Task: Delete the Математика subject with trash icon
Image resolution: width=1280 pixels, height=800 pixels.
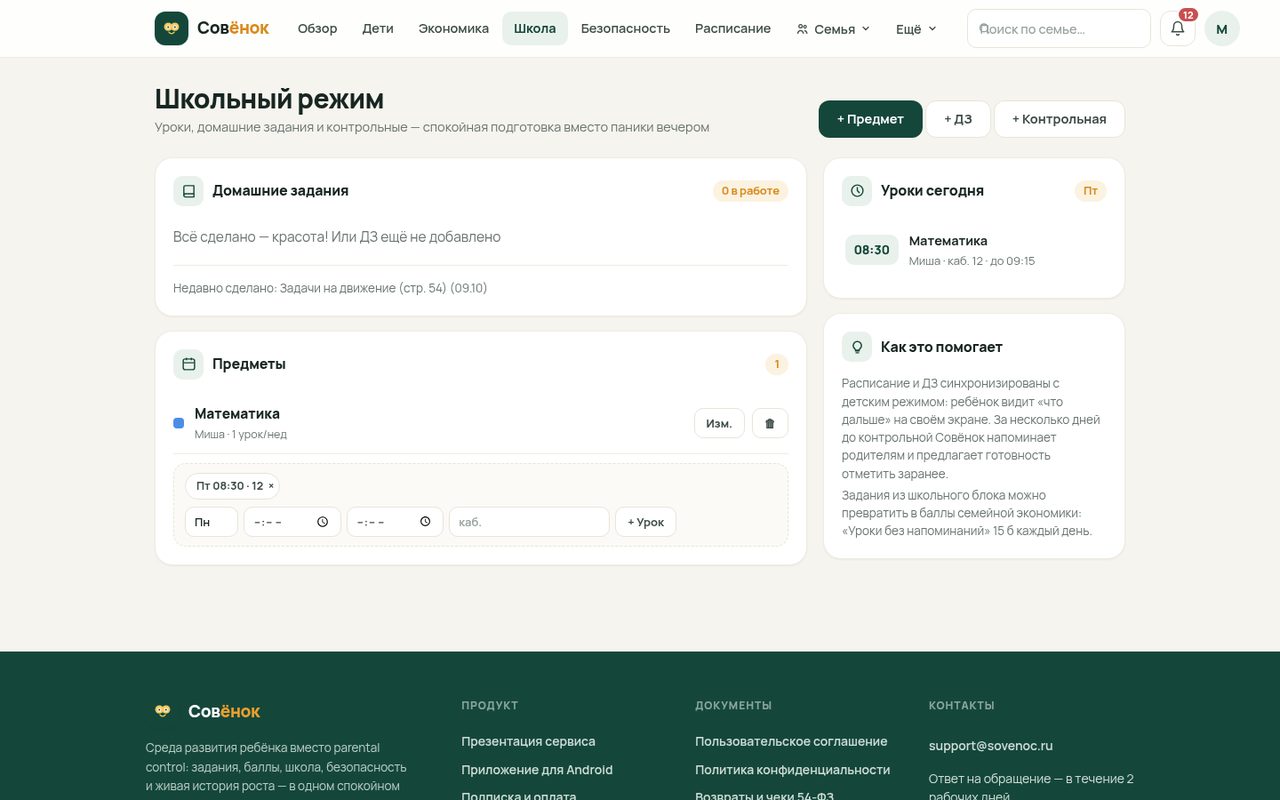Action: click(x=770, y=423)
